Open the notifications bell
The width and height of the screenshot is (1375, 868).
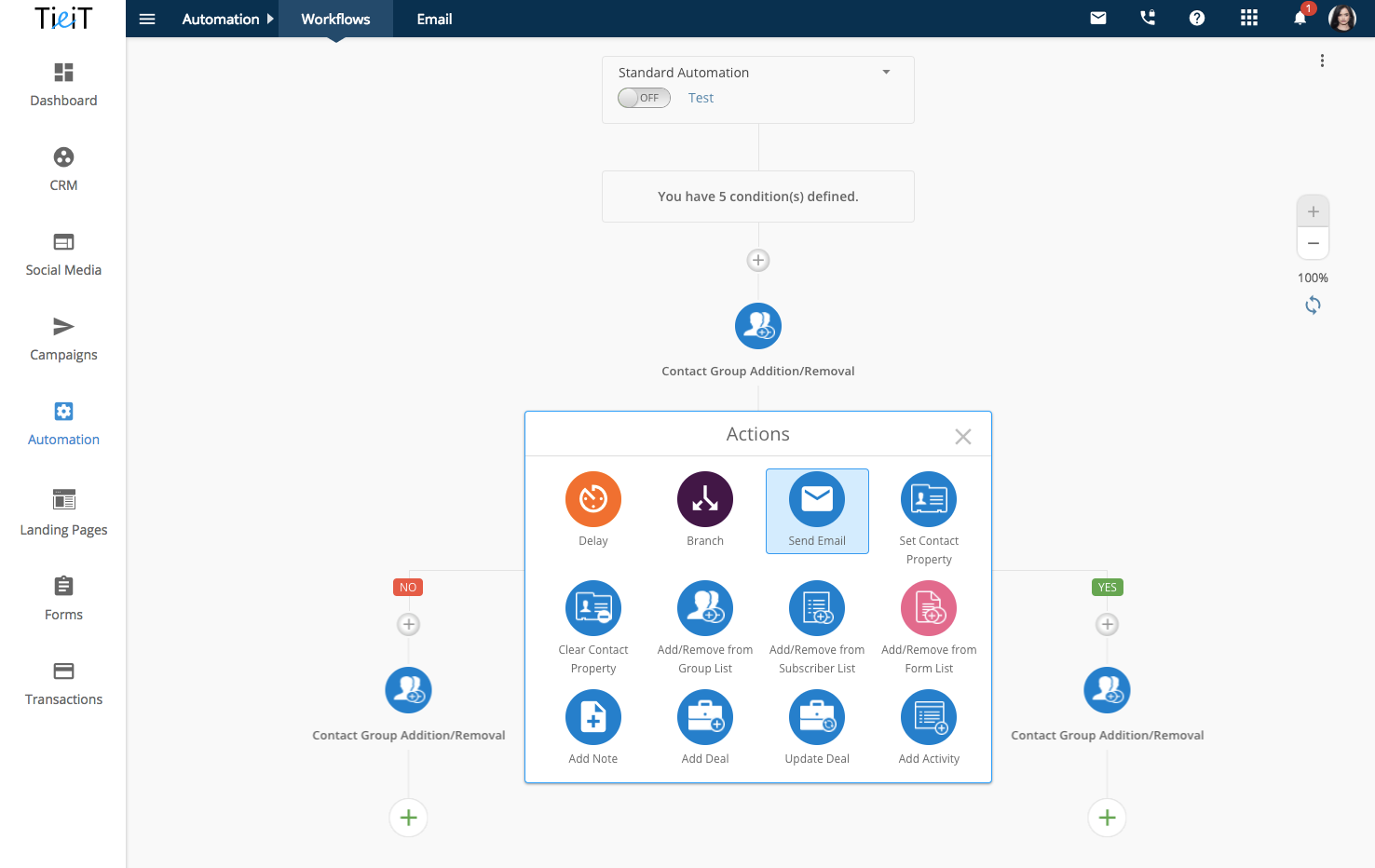(x=1300, y=18)
